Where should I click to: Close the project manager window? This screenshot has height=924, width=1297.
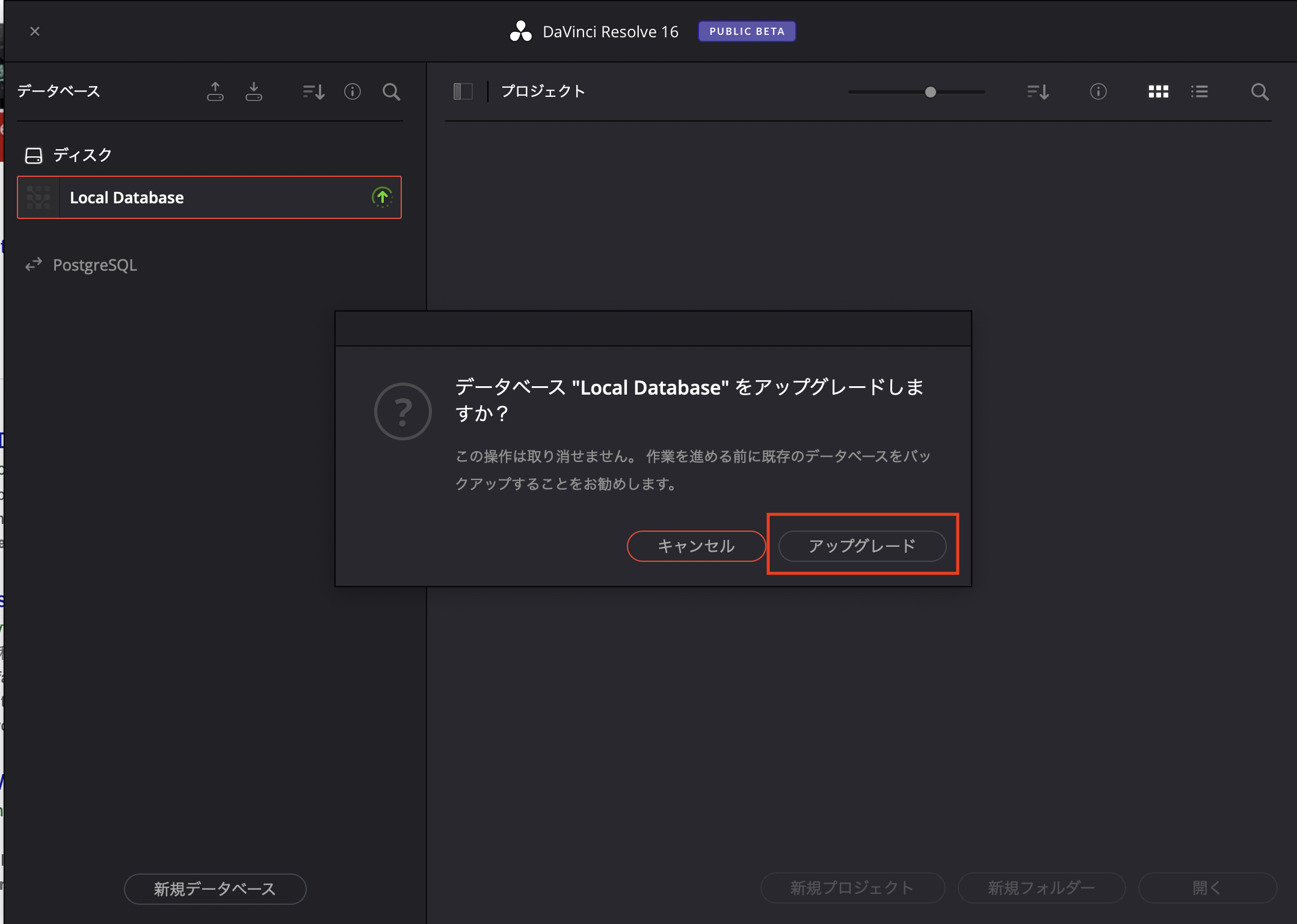click(35, 31)
